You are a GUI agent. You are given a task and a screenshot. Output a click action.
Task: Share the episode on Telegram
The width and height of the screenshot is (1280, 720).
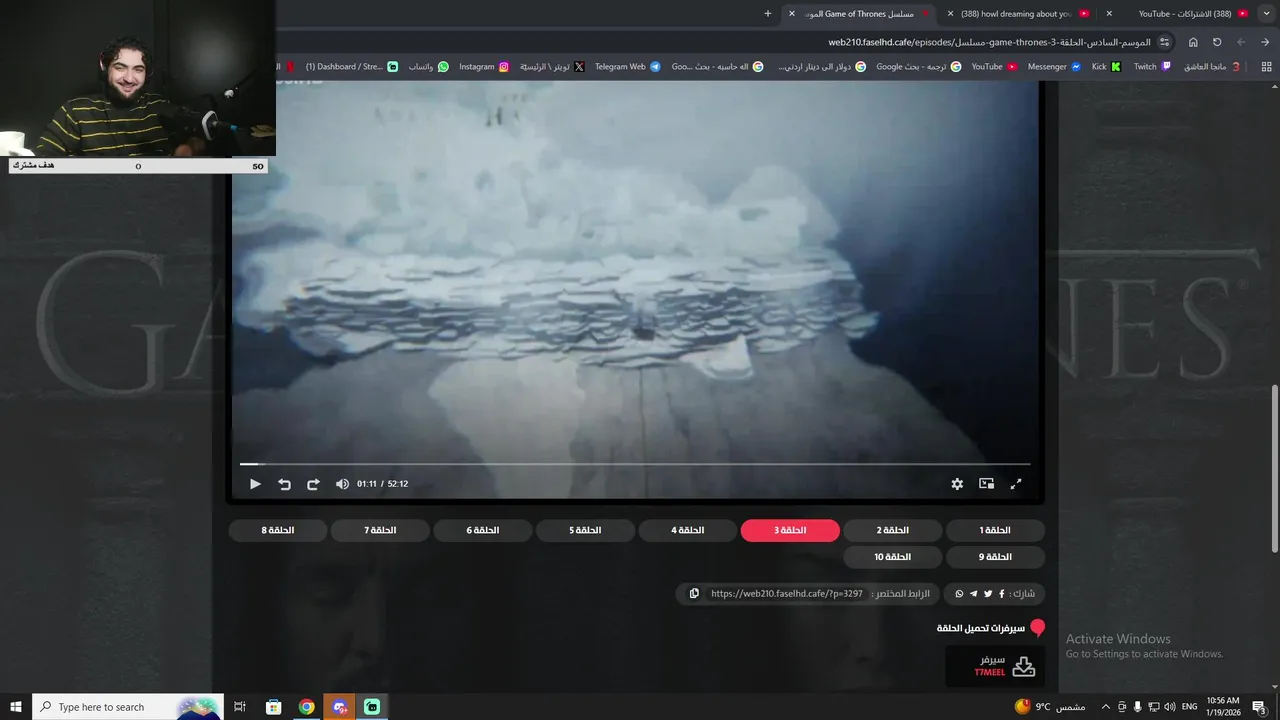974,594
